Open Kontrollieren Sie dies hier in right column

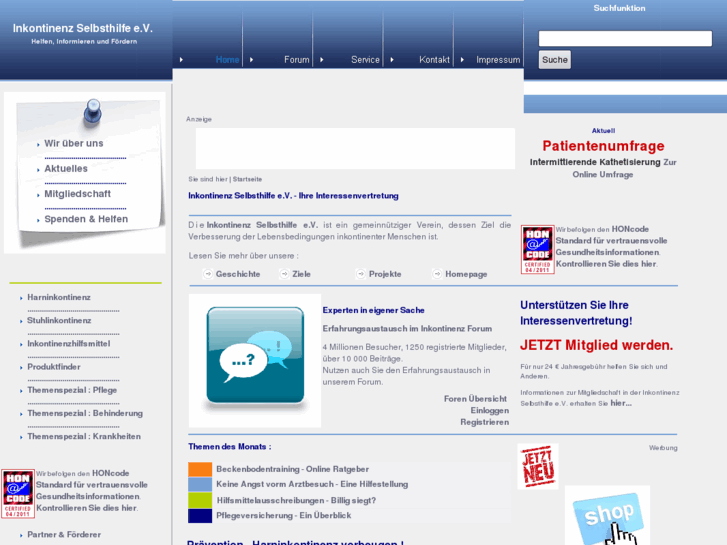tap(606, 264)
